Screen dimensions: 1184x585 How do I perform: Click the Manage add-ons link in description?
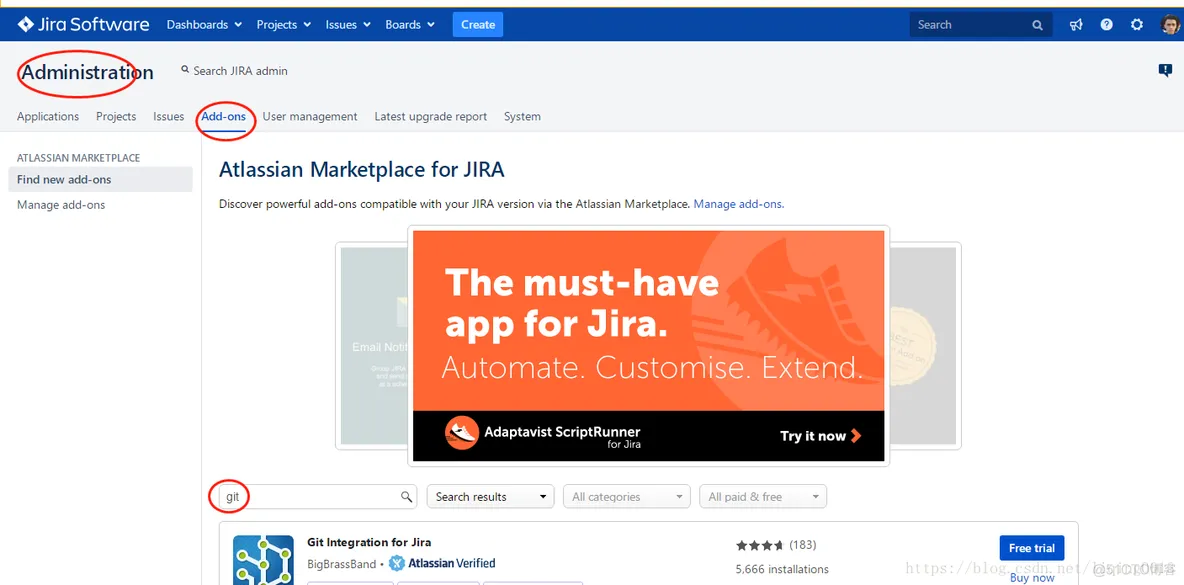pyautogui.click(x=738, y=204)
